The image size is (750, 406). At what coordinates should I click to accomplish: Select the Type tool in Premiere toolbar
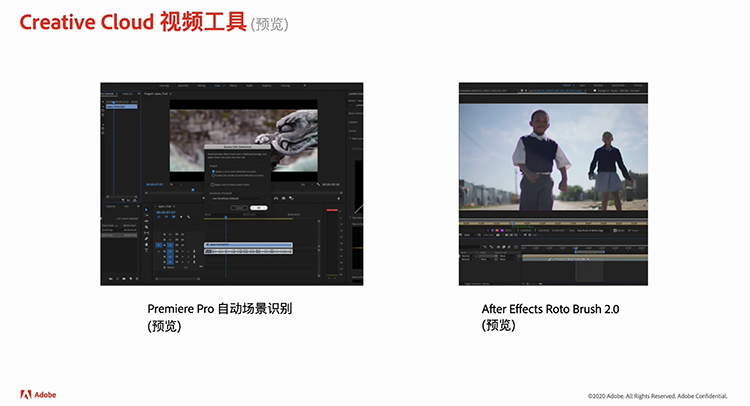pos(146,250)
